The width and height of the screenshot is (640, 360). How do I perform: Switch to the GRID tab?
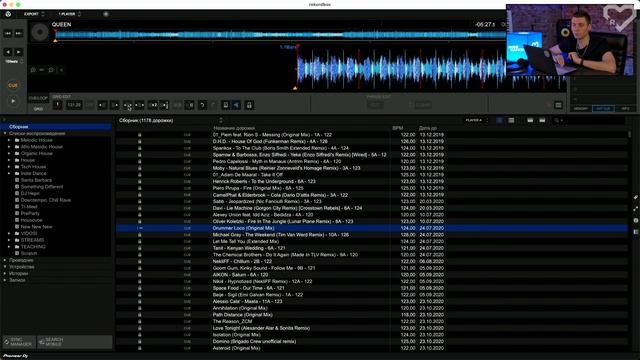click(x=38, y=109)
